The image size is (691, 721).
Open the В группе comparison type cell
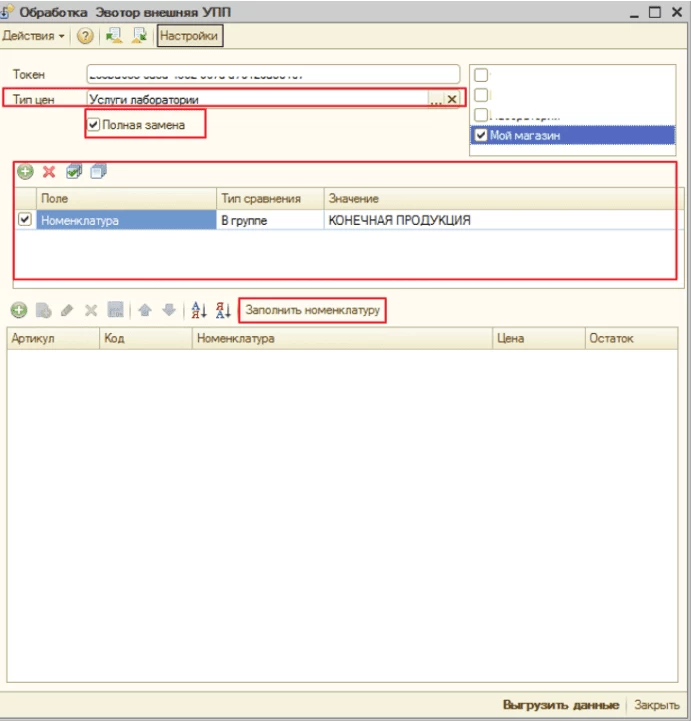(x=269, y=221)
